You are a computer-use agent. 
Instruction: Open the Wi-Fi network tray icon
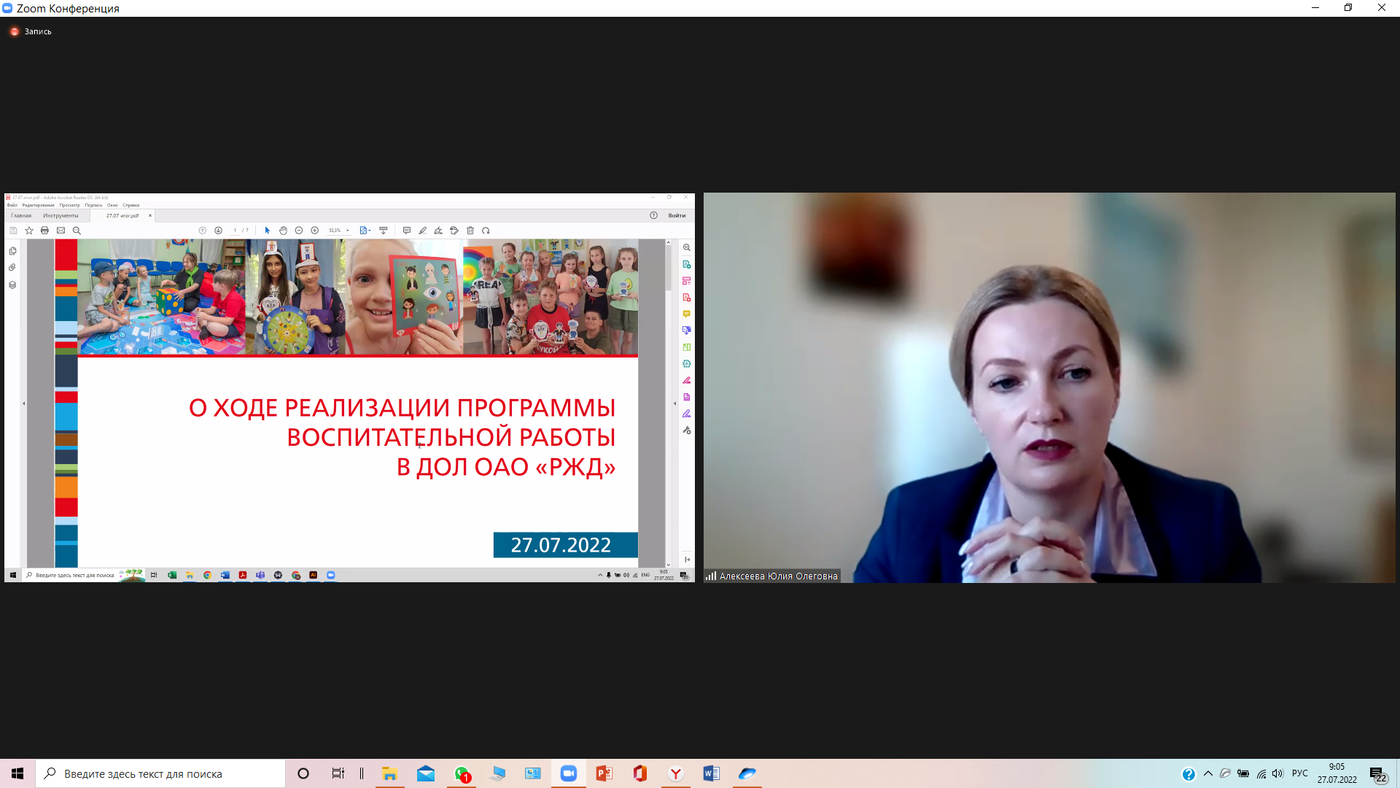(x=1261, y=774)
